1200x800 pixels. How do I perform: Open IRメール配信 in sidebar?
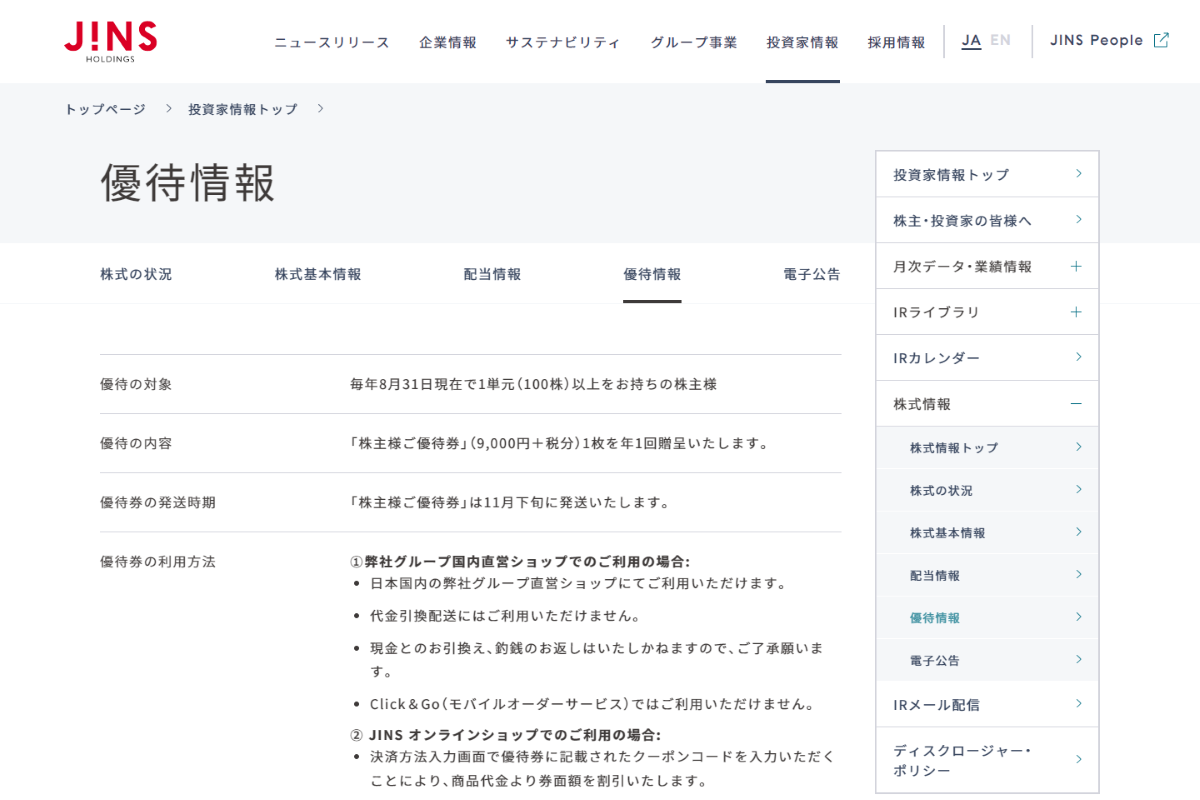(x=987, y=704)
